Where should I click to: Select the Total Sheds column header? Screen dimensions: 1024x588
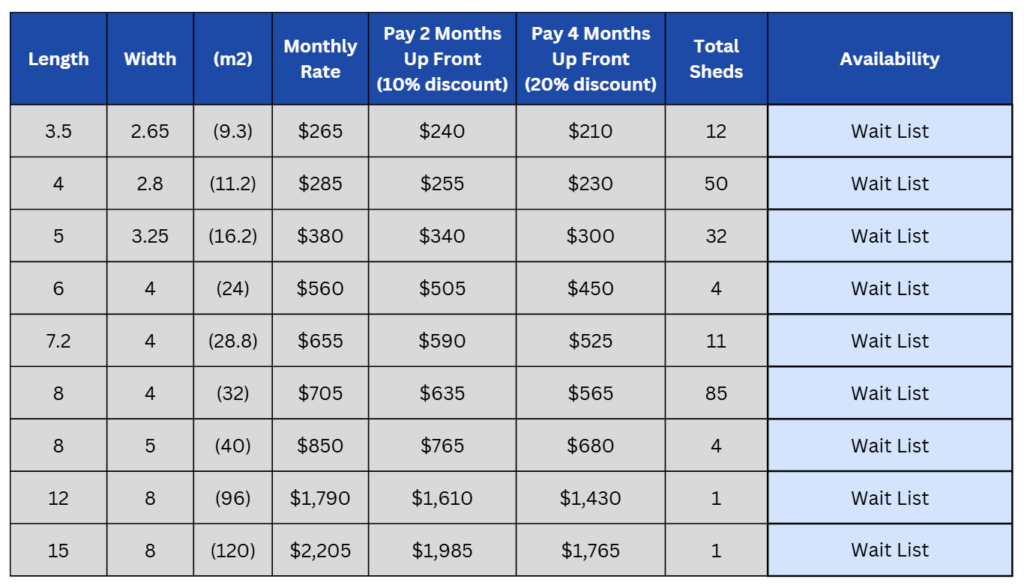point(716,59)
